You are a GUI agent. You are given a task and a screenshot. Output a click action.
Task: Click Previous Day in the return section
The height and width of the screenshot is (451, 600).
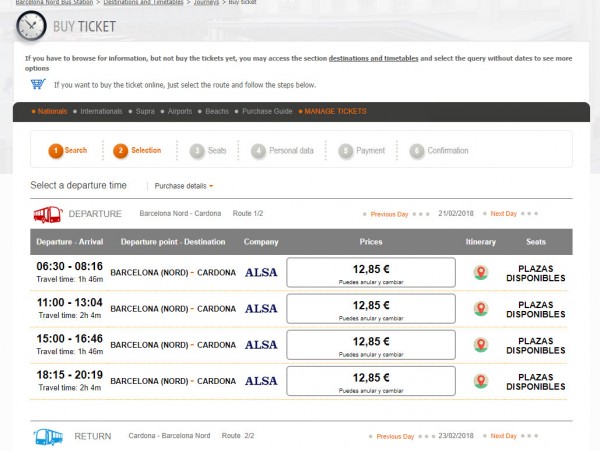click(x=395, y=436)
